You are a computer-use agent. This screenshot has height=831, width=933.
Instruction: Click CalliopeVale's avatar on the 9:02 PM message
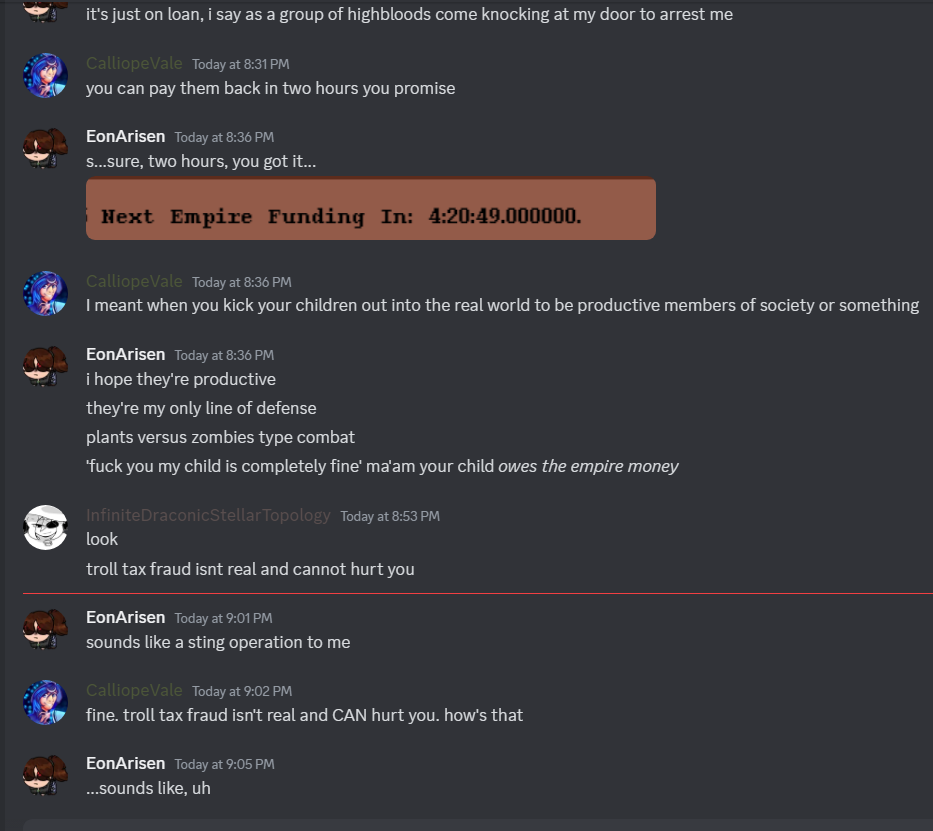pos(45,702)
